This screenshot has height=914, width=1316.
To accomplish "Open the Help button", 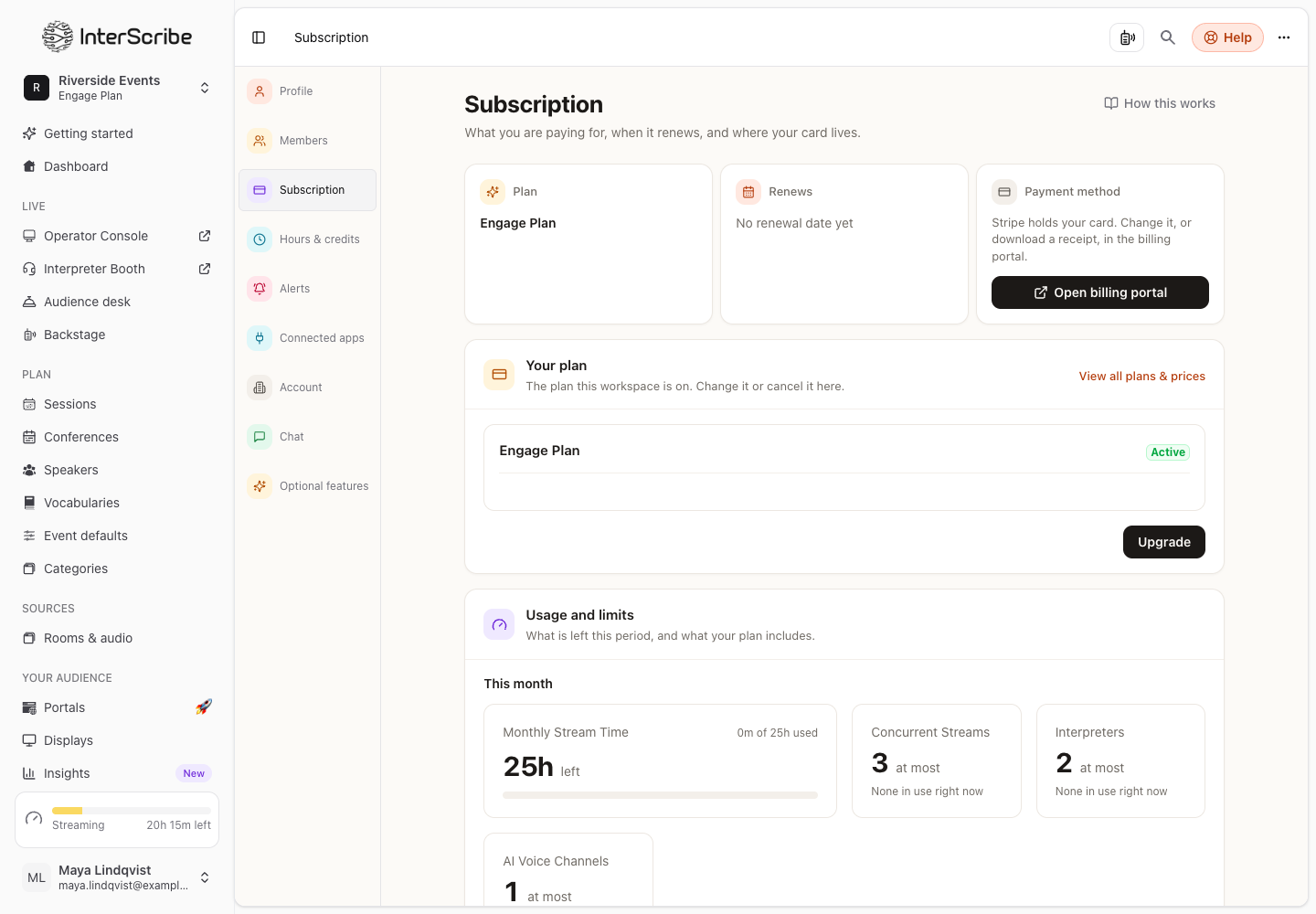I will pyautogui.click(x=1227, y=37).
